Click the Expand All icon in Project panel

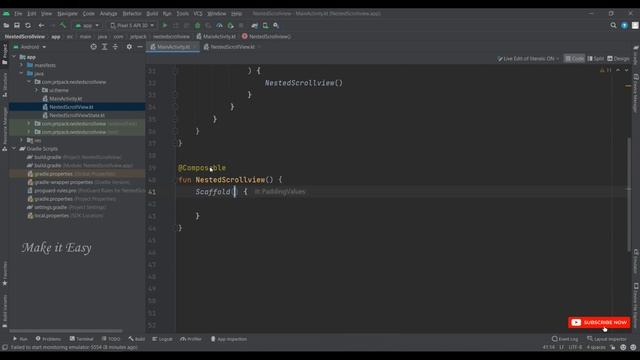(104, 47)
